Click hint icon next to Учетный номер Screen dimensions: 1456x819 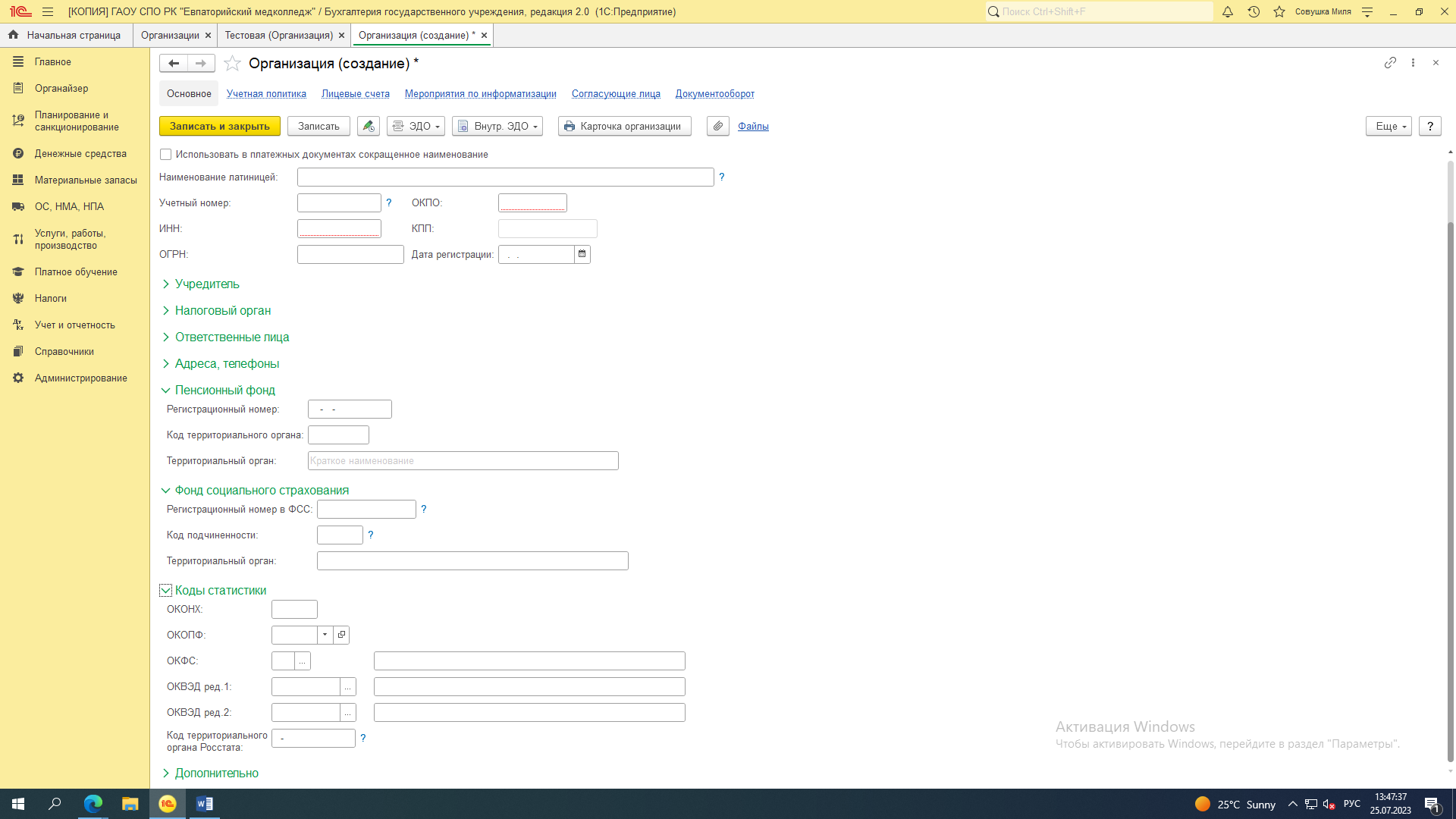pyautogui.click(x=389, y=202)
